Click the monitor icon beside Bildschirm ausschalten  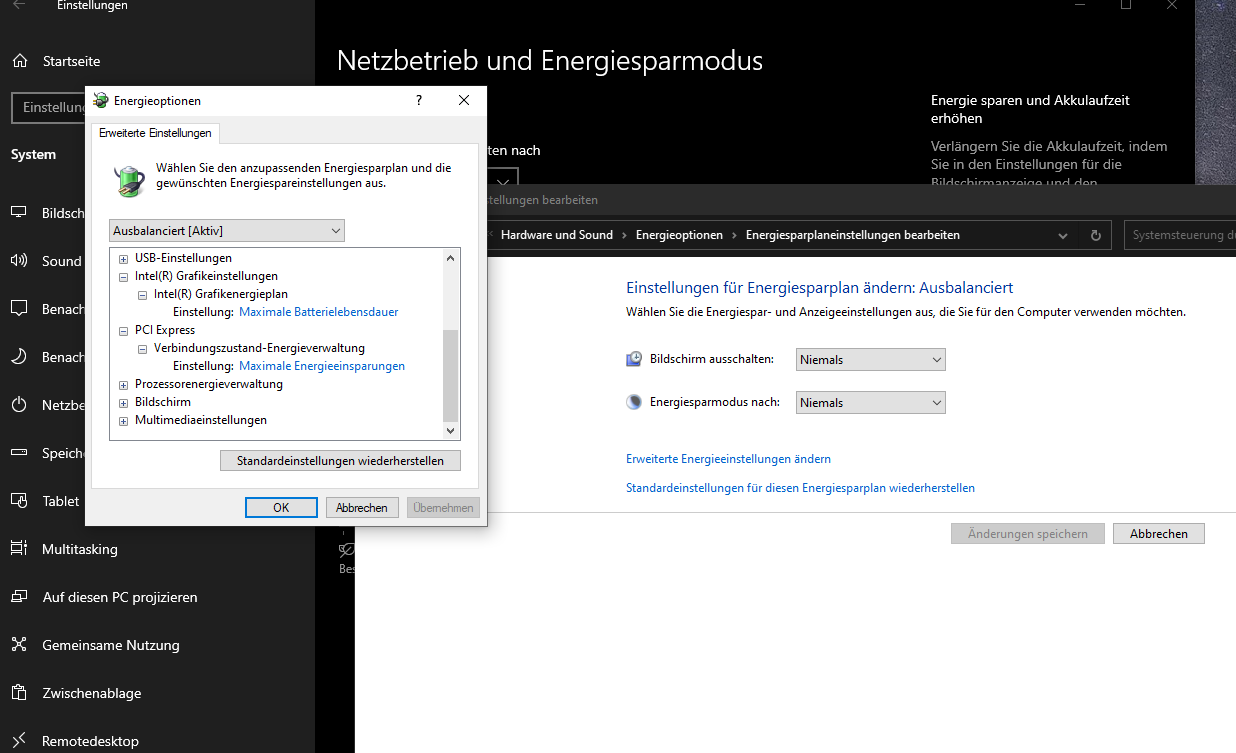pos(634,359)
